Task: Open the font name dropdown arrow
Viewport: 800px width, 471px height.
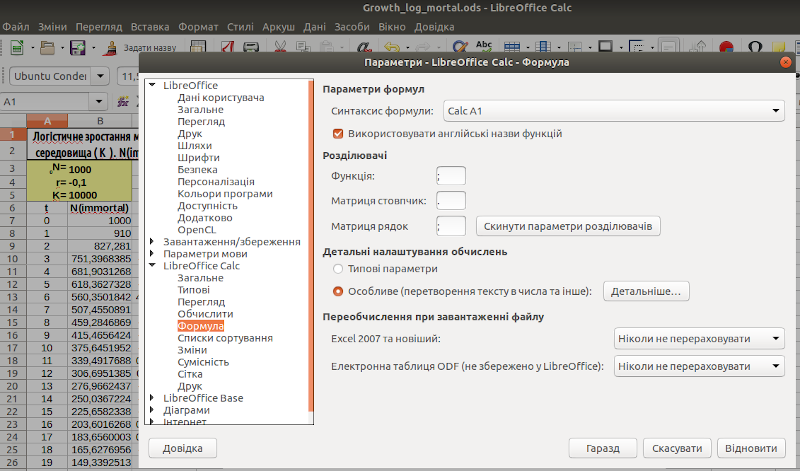Action: [101, 77]
